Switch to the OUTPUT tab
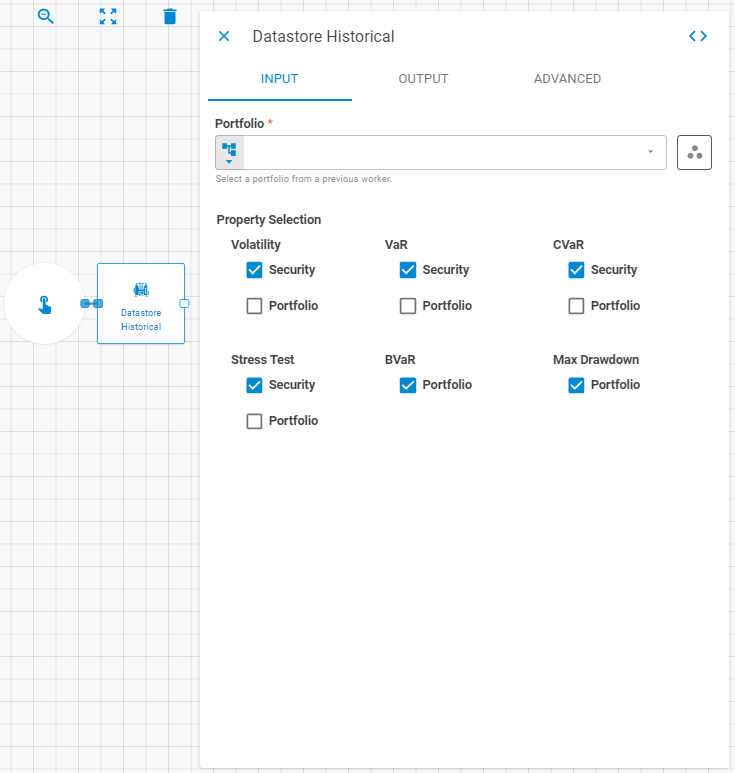 (423, 79)
